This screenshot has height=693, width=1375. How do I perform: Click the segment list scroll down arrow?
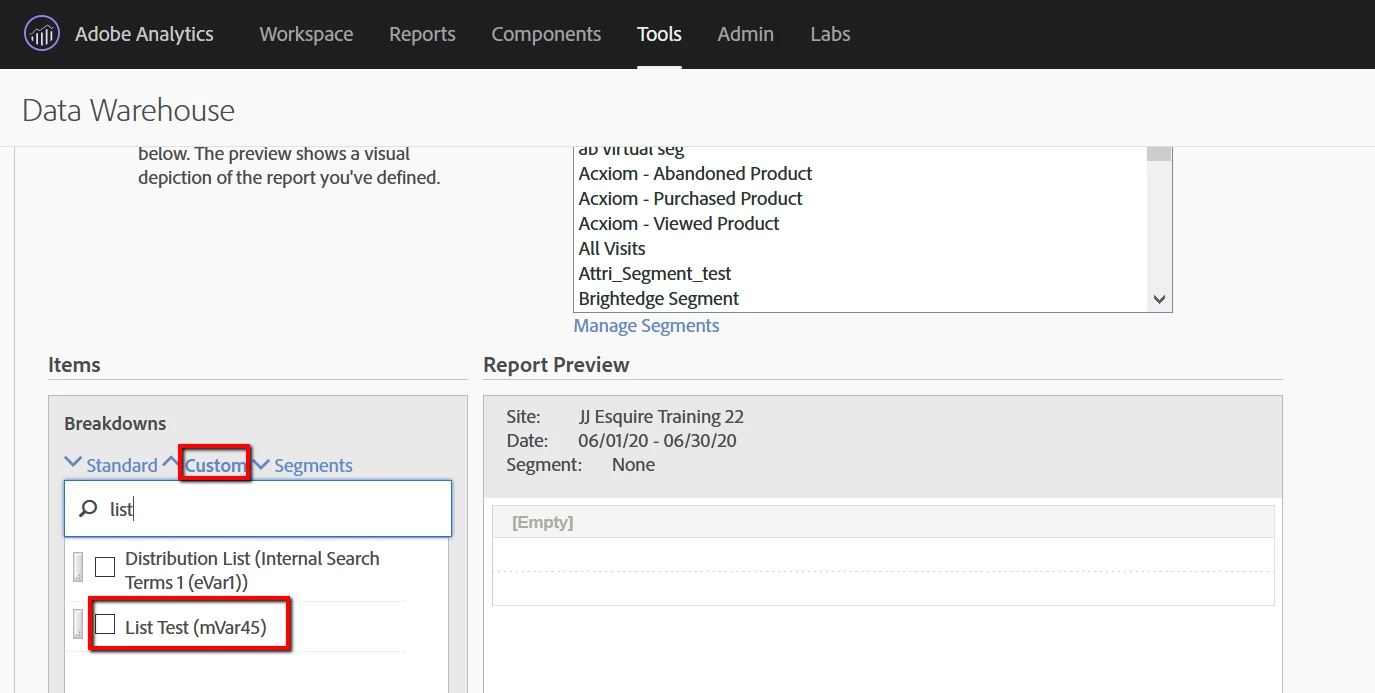[x=1159, y=299]
